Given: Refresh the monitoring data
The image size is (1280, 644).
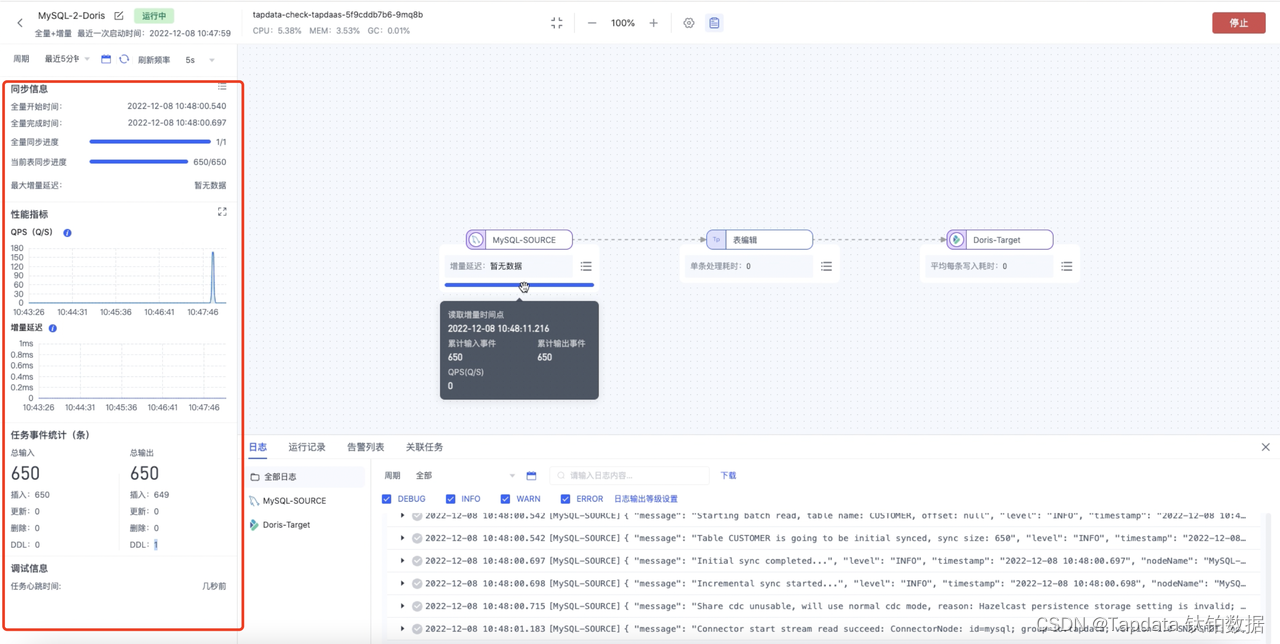Looking at the screenshot, I should (124, 59).
